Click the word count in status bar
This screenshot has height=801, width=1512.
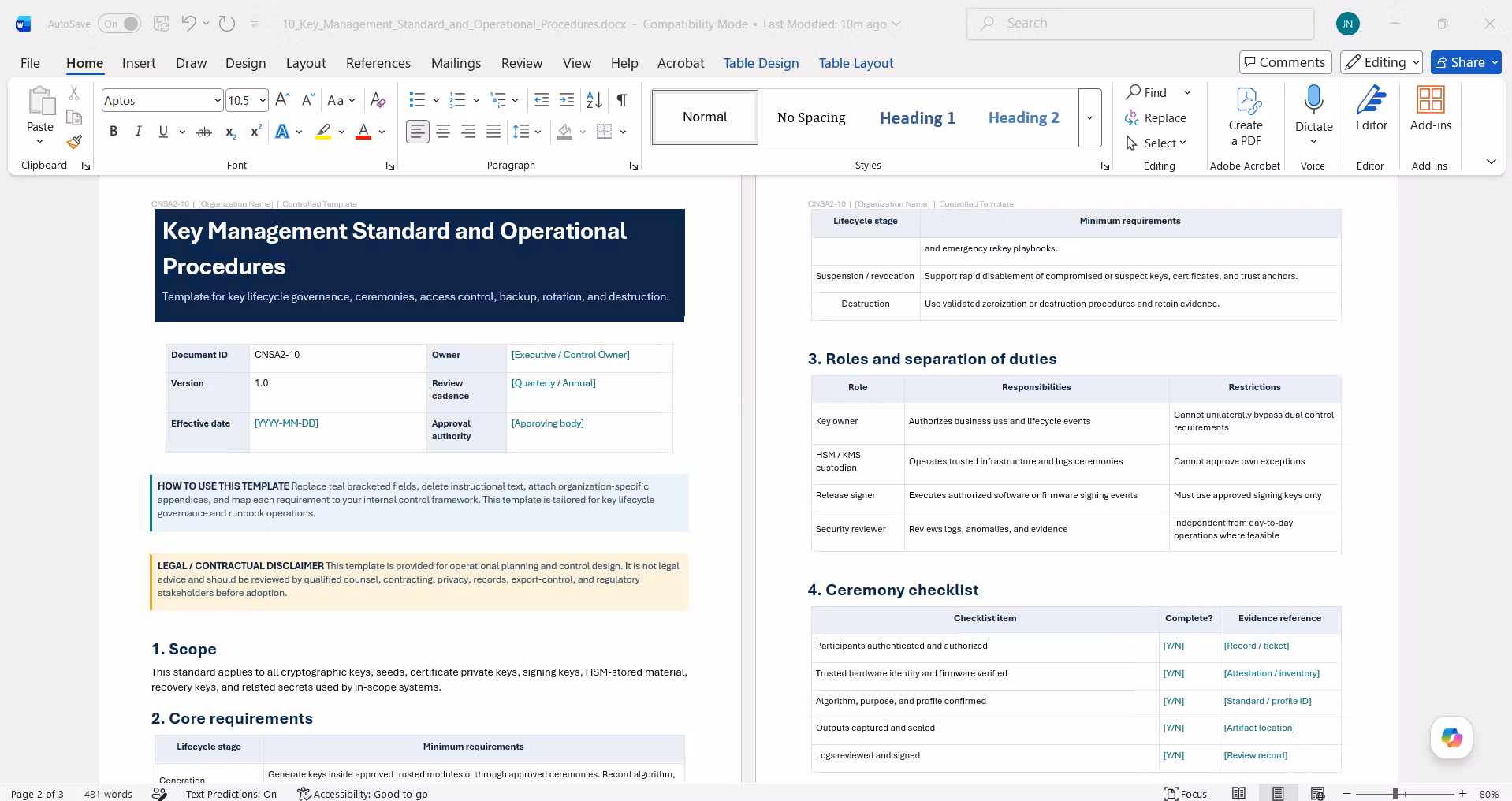pyautogui.click(x=108, y=794)
